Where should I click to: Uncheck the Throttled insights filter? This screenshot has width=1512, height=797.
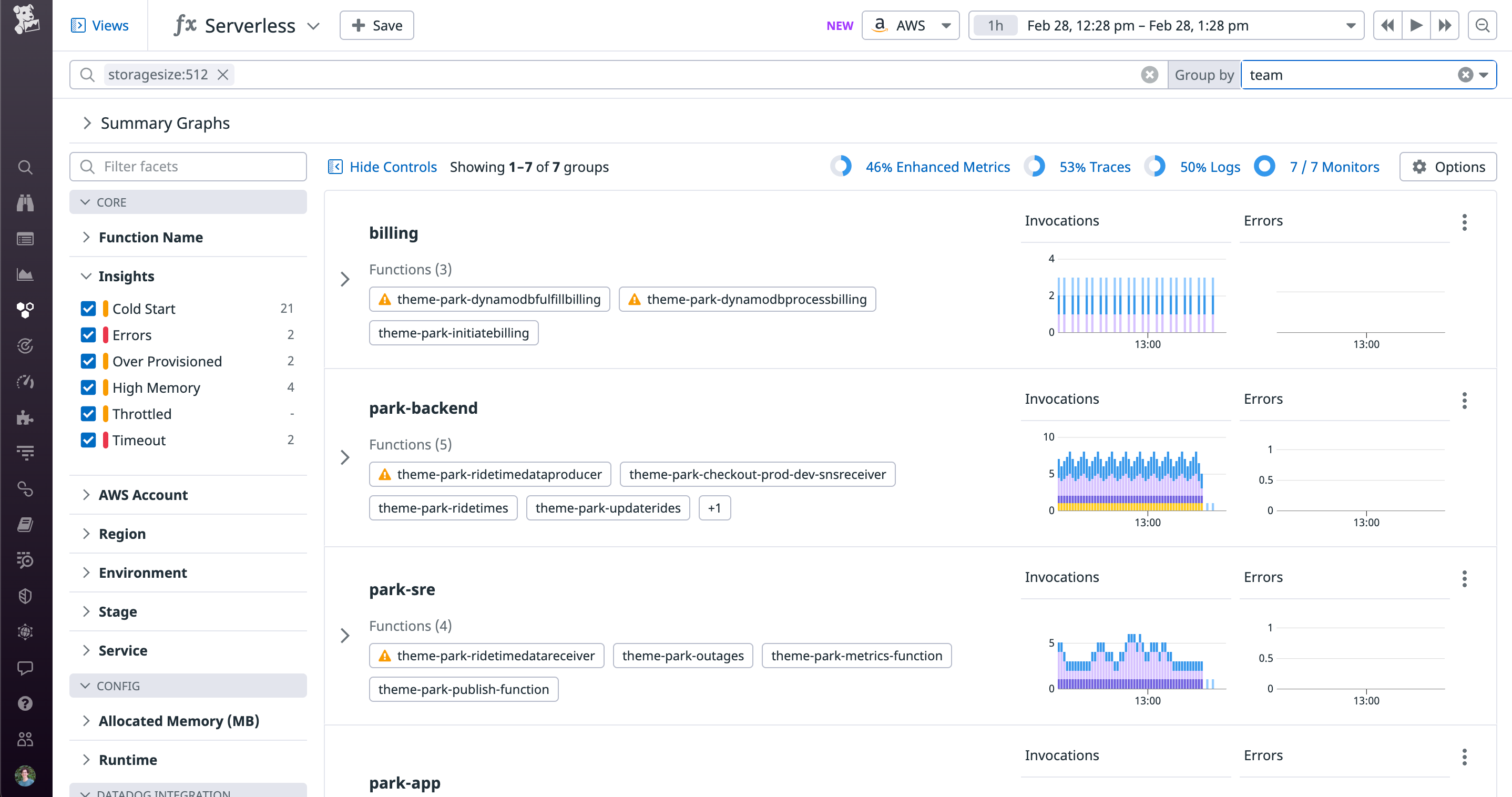[x=88, y=414]
